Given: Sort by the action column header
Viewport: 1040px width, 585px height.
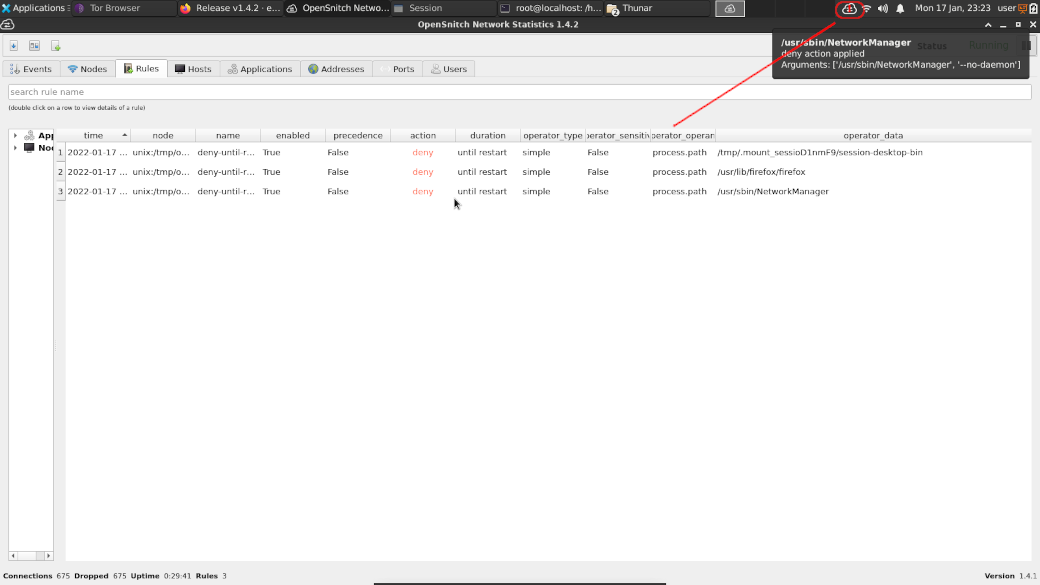Looking at the screenshot, I should click(422, 135).
